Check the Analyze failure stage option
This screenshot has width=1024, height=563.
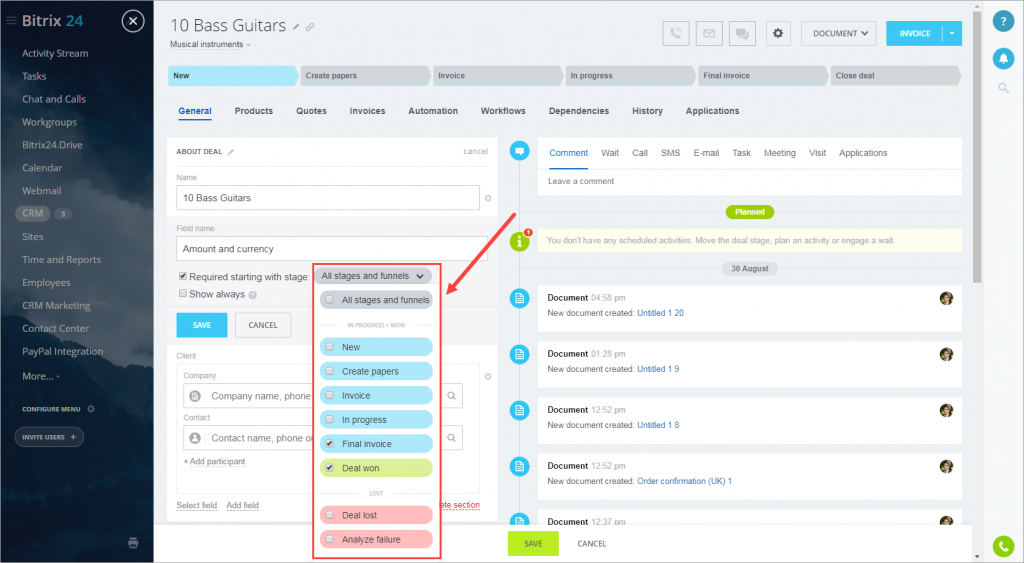tap(330, 539)
